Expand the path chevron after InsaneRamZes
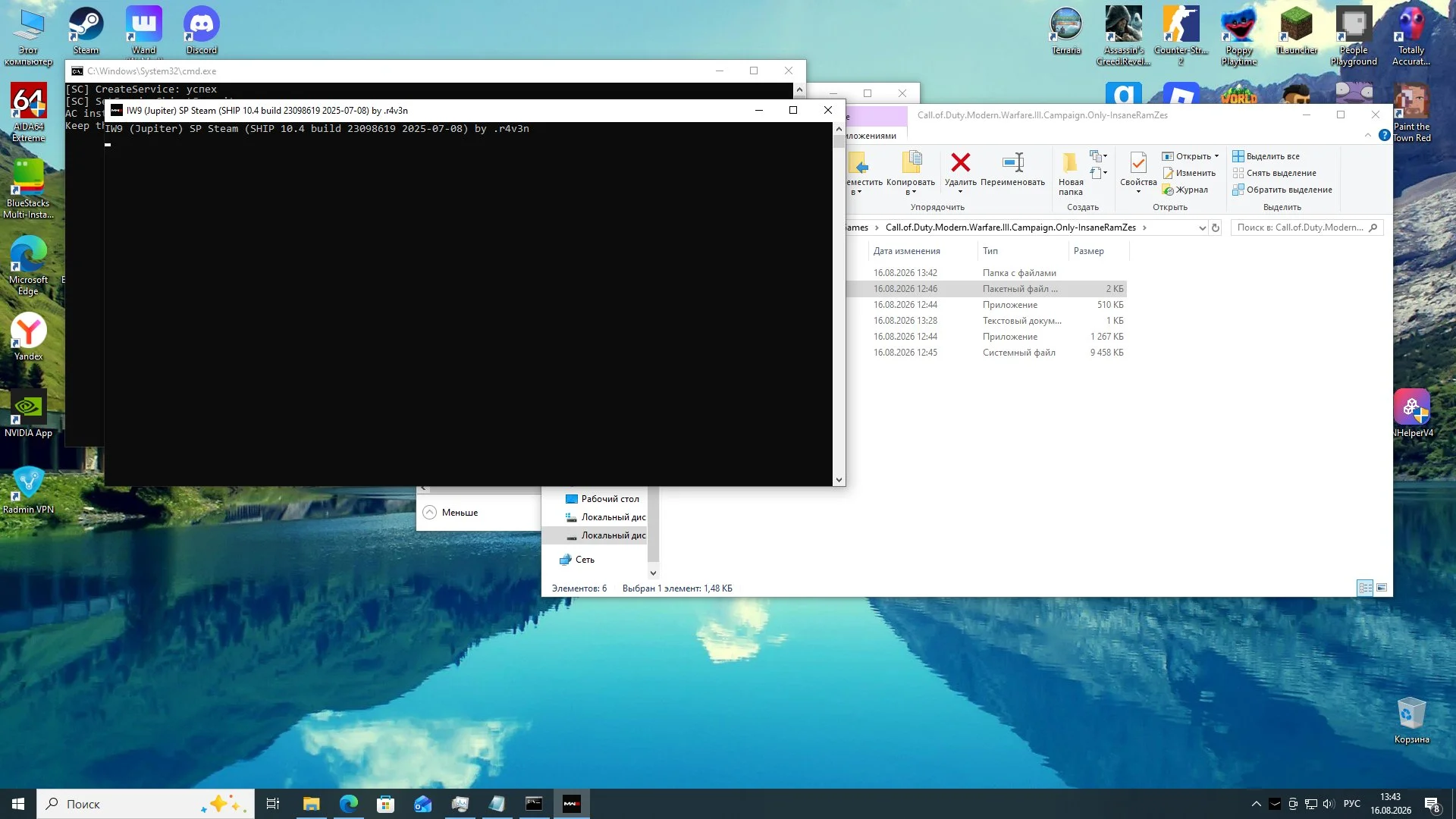 pyautogui.click(x=1144, y=227)
